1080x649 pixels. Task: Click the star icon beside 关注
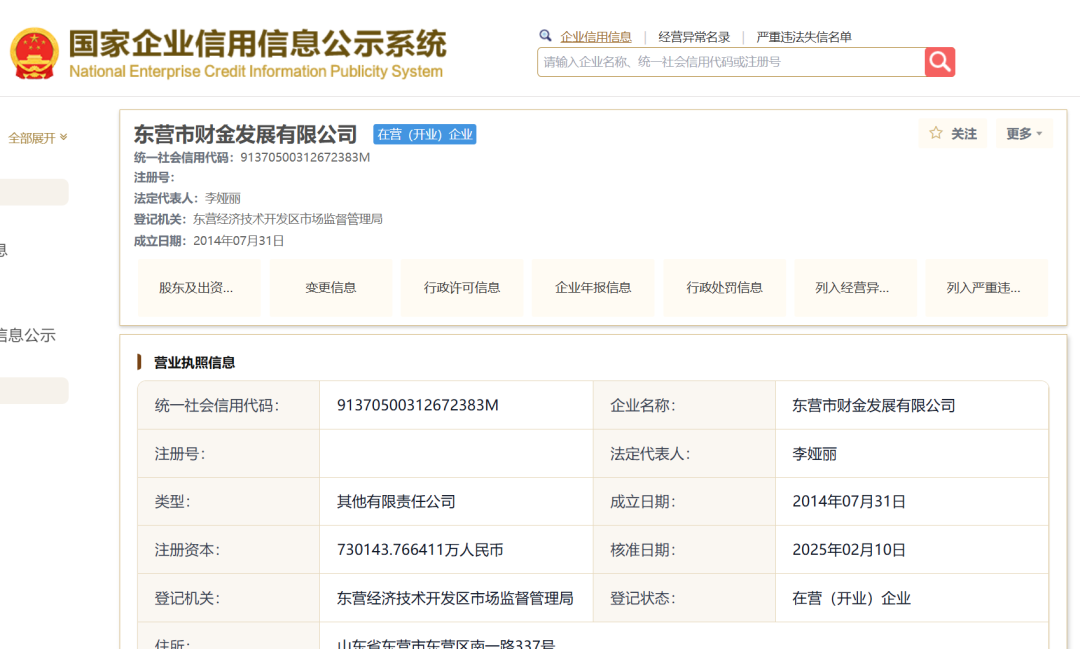pos(936,133)
